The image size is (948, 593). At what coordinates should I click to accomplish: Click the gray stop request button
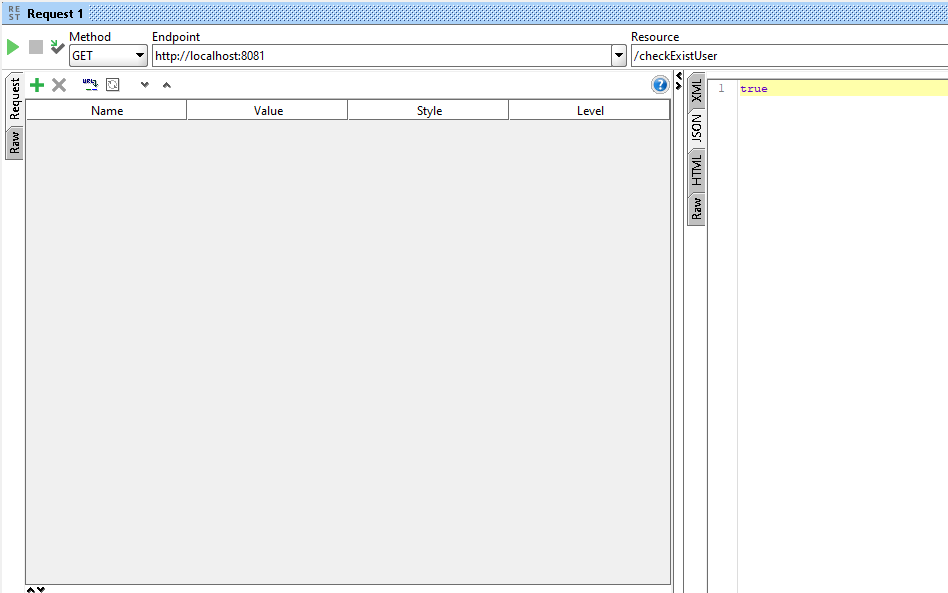pyautogui.click(x=36, y=47)
